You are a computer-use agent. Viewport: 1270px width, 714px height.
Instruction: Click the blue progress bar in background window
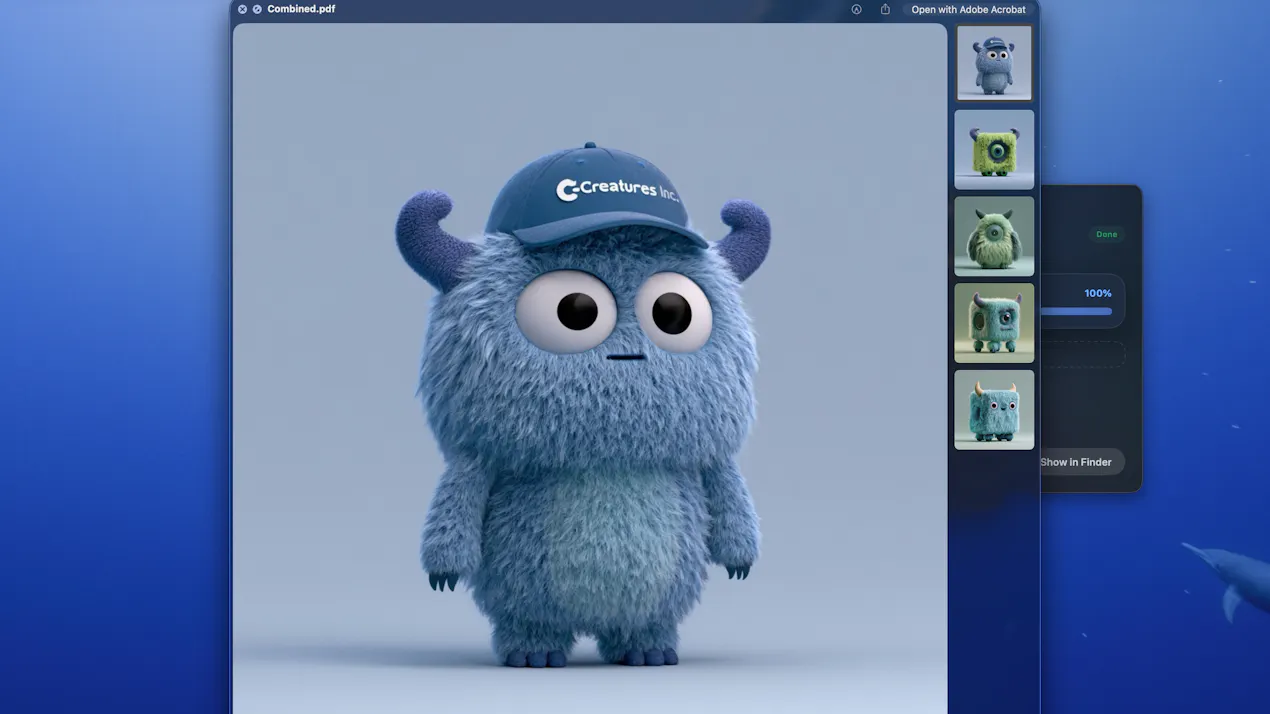[1076, 311]
